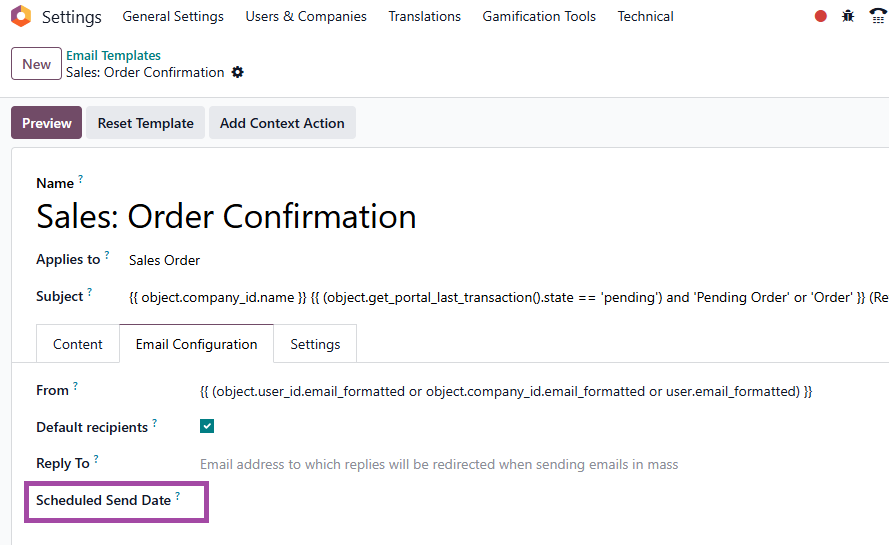Viewport: 889px width, 545px height.
Task: Switch to the Settings tab
Action: tap(315, 344)
